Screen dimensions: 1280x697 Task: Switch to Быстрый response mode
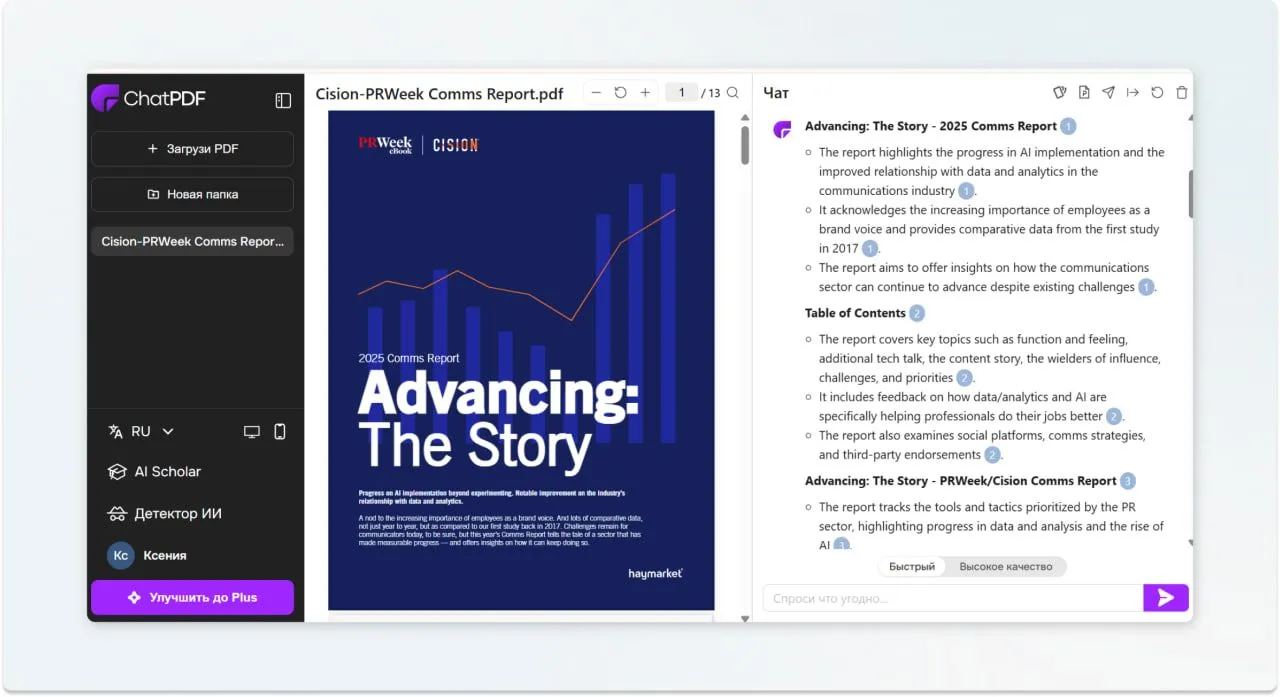pyautogui.click(x=912, y=566)
